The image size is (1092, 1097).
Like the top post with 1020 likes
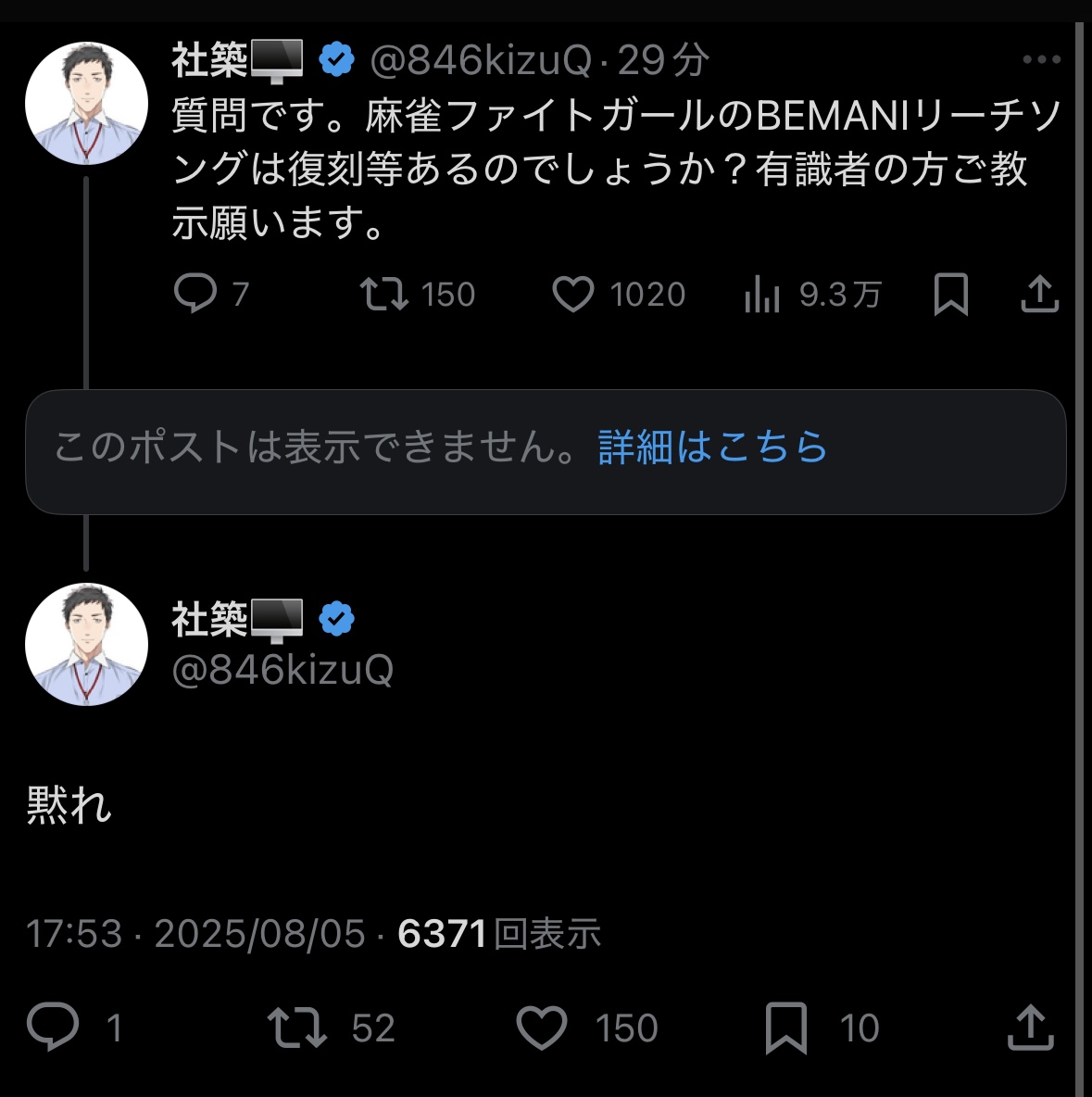click(573, 294)
